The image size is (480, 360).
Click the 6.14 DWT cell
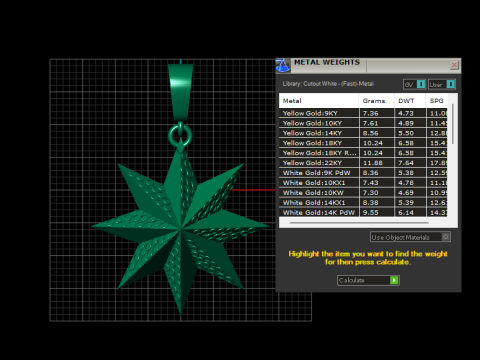410,212
